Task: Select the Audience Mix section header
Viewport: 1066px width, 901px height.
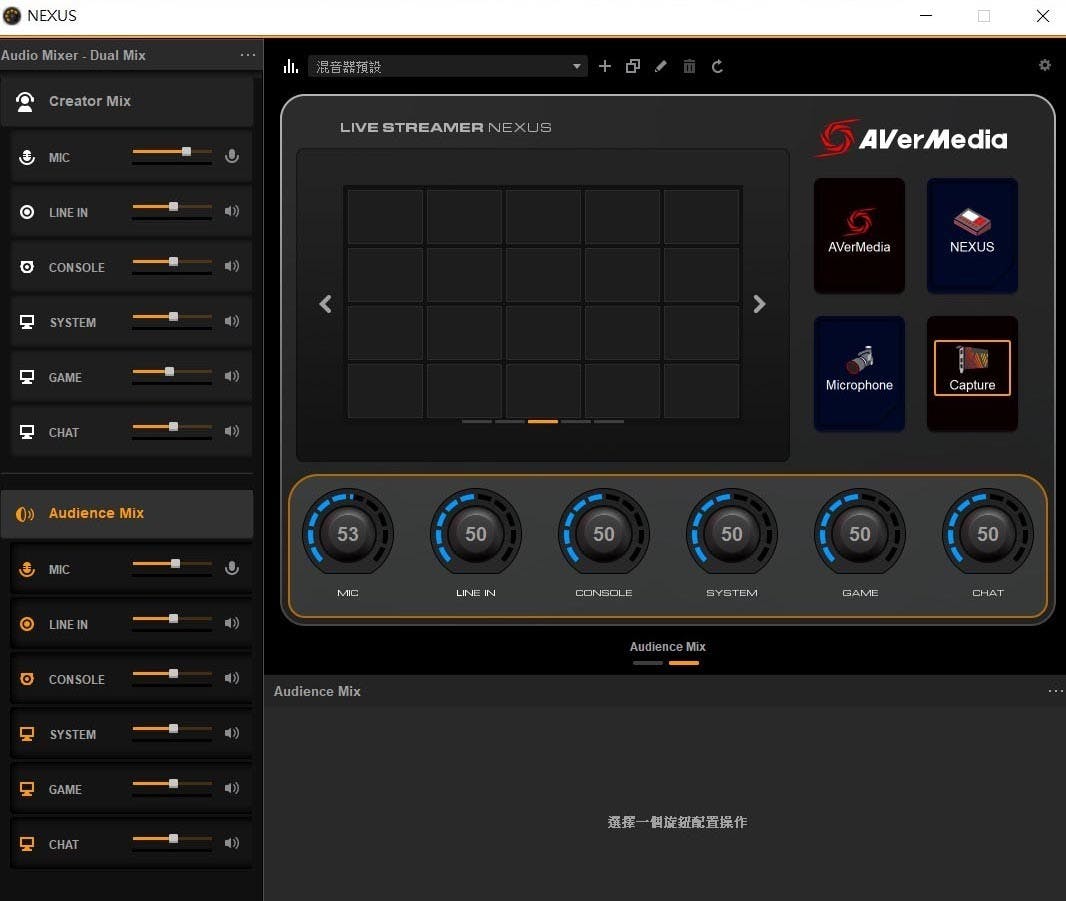Action: click(127, 513)
